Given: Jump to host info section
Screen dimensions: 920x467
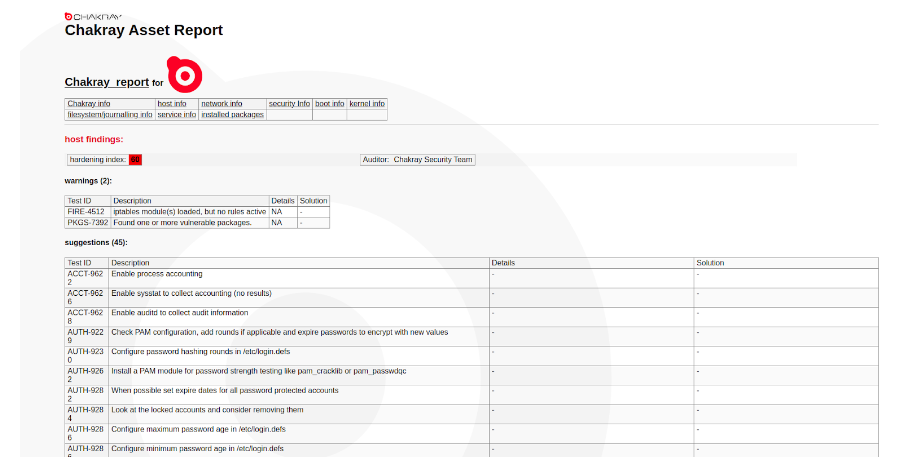Looking at the screenshot, I should pyautogui.click(x=172, y=104).
